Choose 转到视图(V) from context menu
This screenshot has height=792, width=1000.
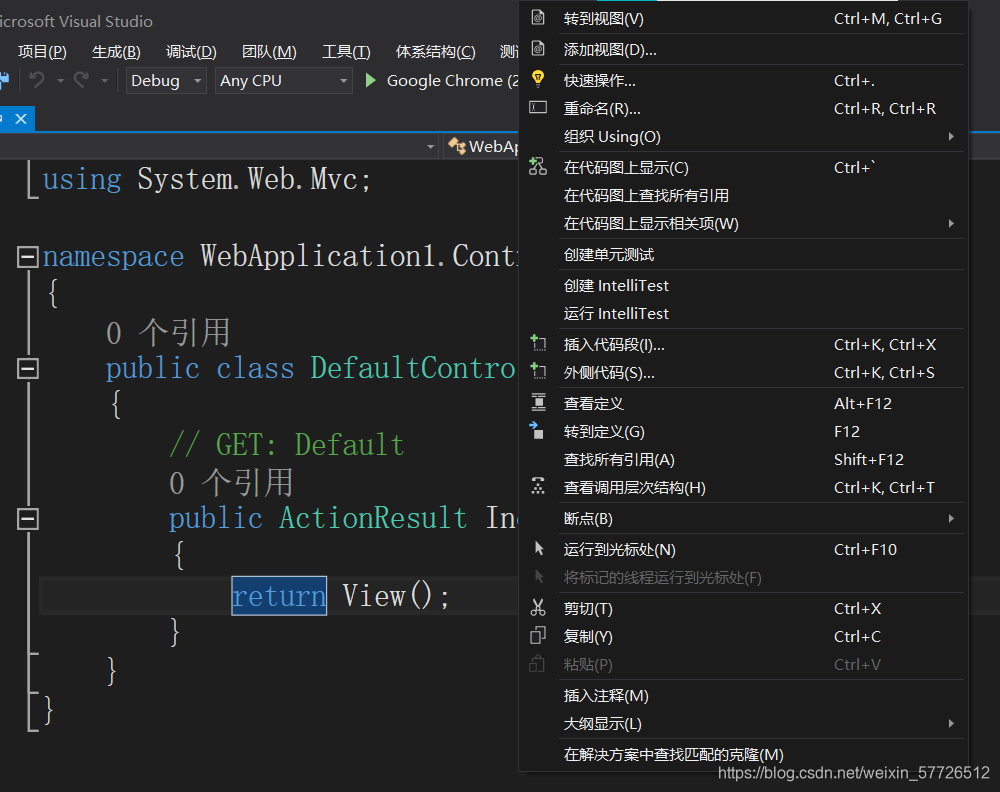[744, 18]
